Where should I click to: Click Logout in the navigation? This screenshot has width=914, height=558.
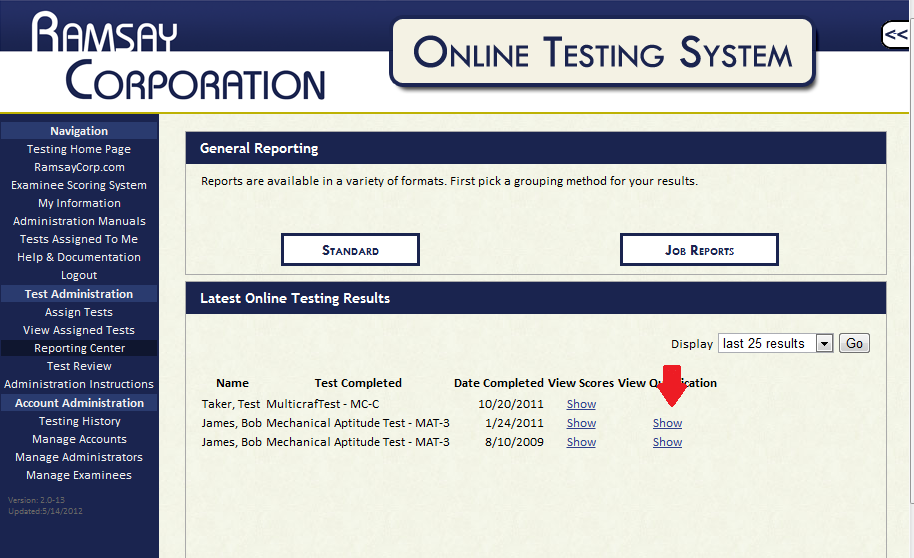(x=79, y=275)
